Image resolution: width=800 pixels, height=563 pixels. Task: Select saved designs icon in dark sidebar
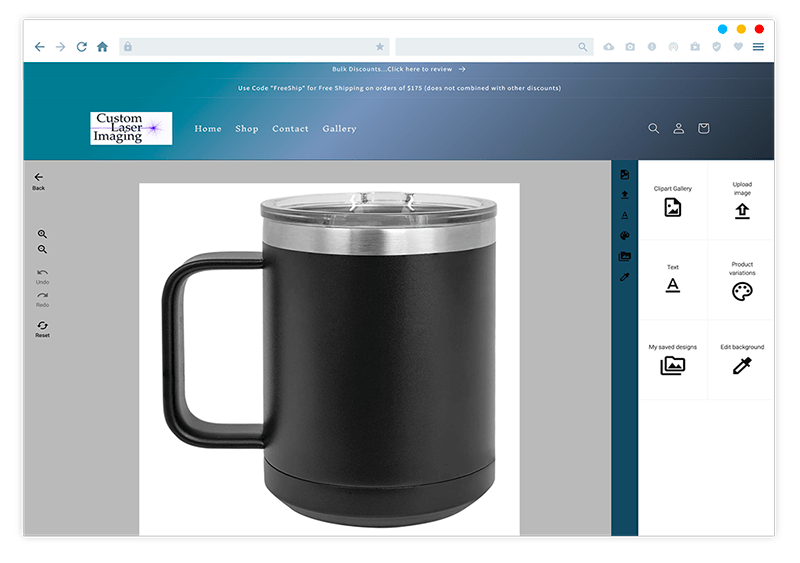624,256
